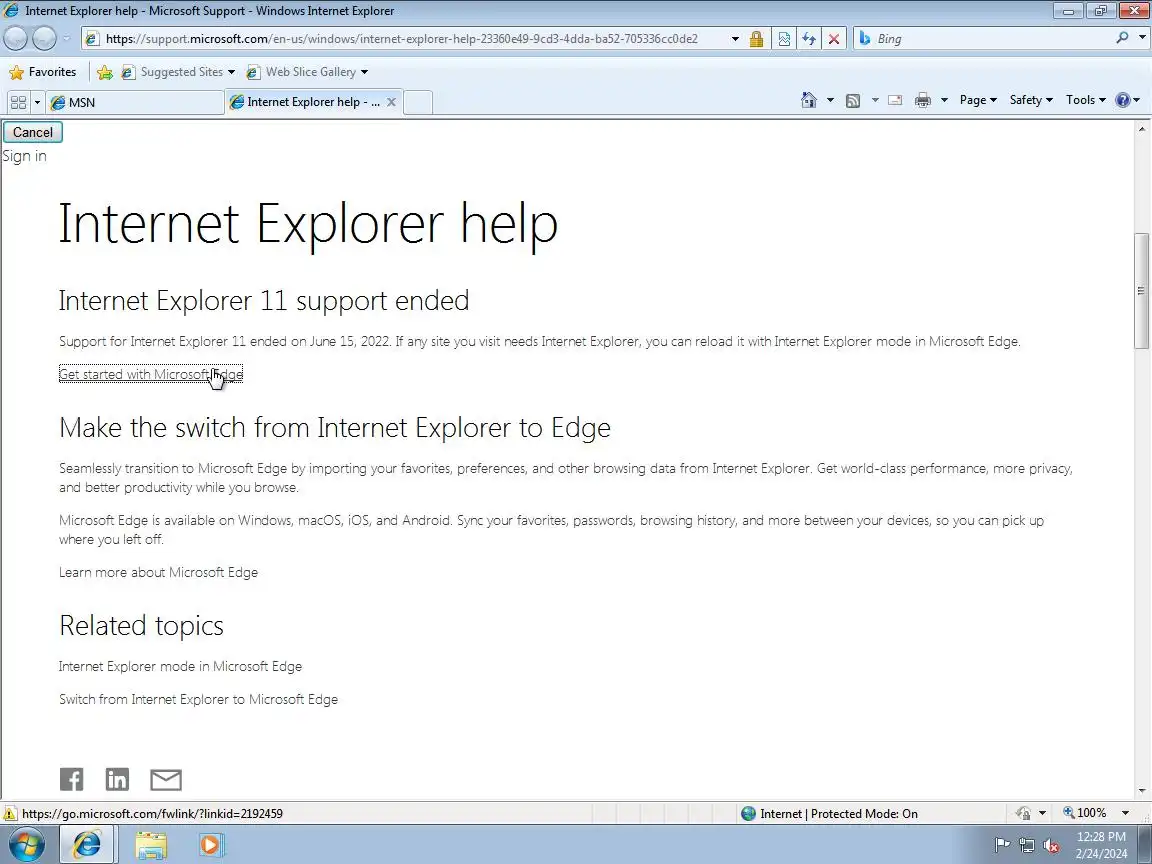This screenshot has width=1152, height=864.
Task: Open the Windows Start menu orb
Action: tap(26, 845)
